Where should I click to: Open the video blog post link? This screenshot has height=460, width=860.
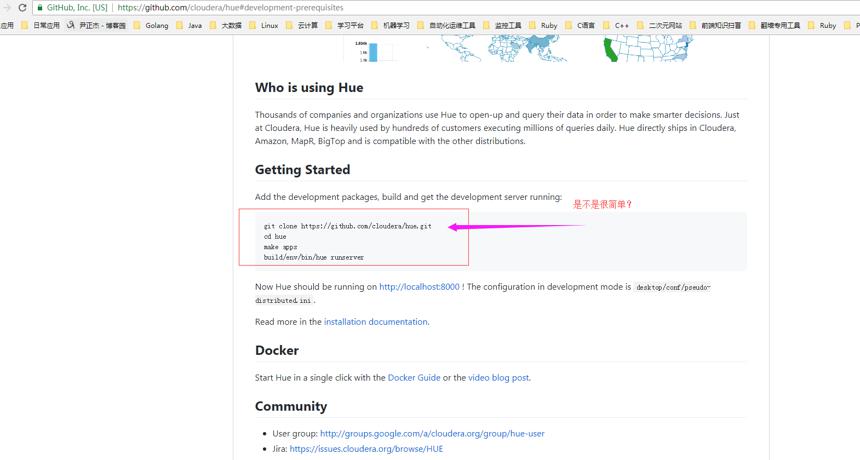click(x=499, y=378)
